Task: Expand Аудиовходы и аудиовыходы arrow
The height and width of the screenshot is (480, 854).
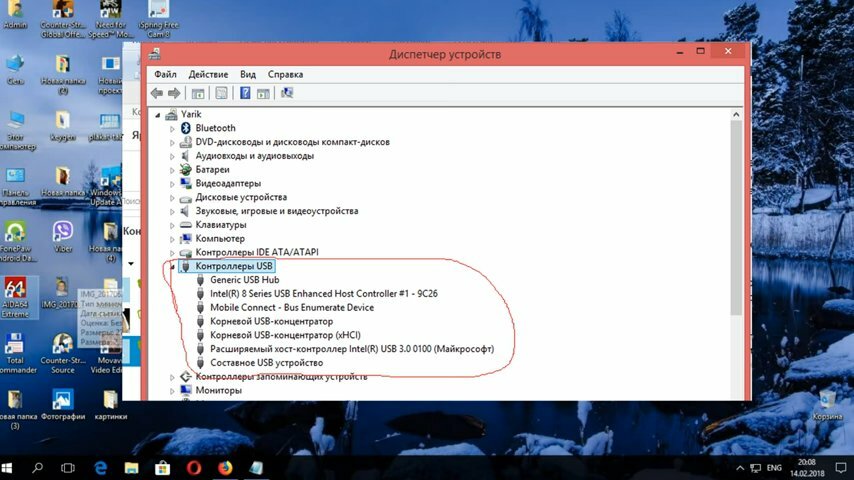Action: pos(172,156)
